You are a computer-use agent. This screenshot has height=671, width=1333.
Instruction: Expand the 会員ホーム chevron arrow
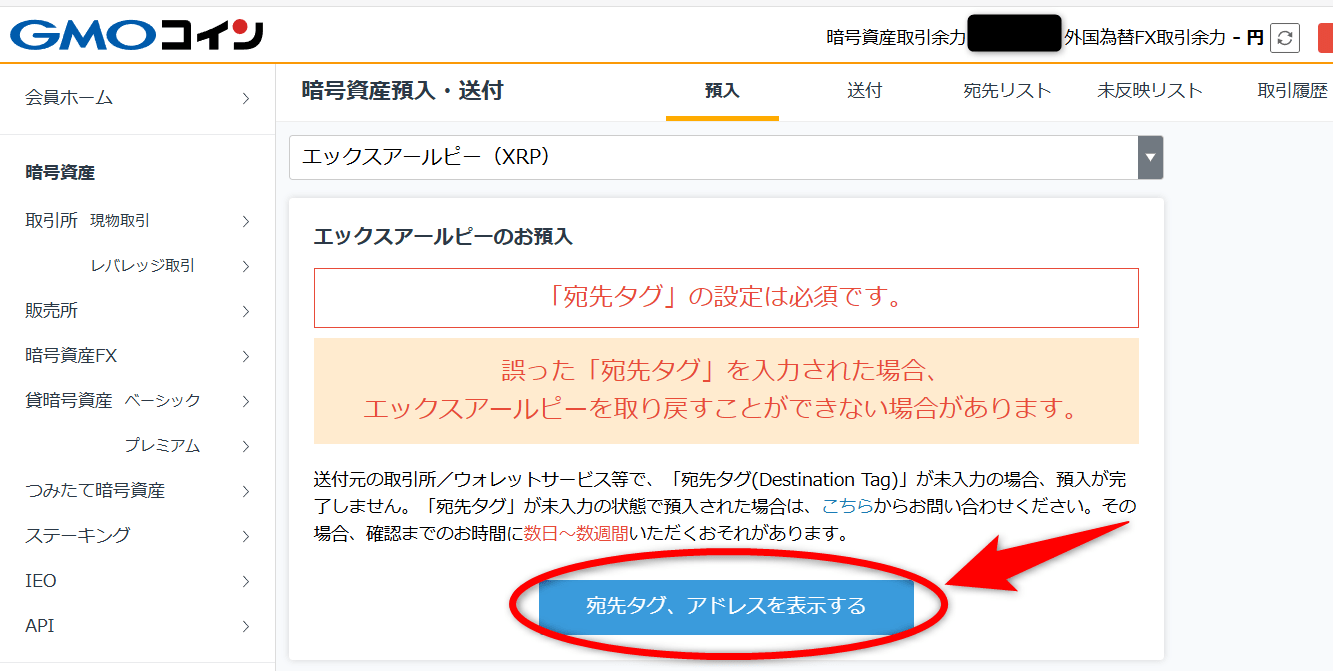tap(246, 98)
